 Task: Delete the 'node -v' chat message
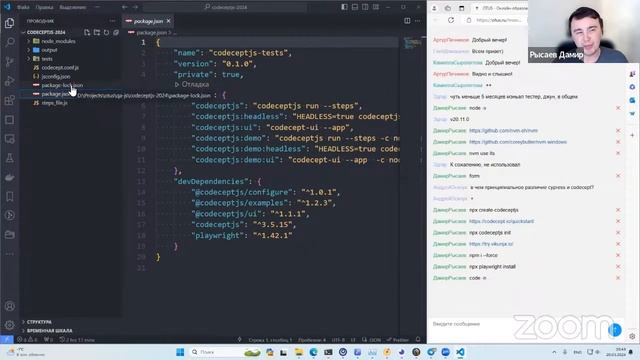coord(618,108)
